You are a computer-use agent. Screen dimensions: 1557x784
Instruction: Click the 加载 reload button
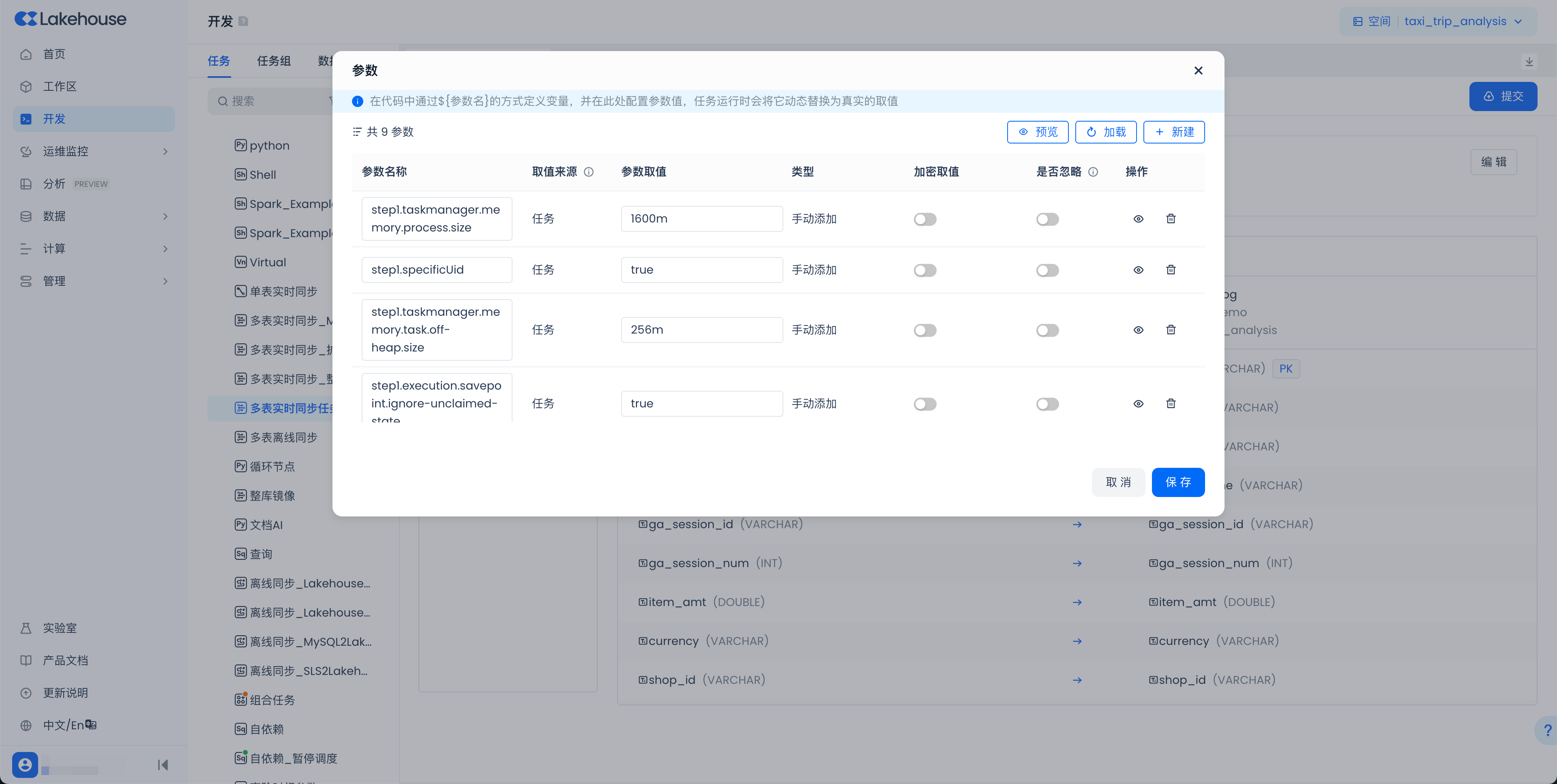click(1105, 132)
